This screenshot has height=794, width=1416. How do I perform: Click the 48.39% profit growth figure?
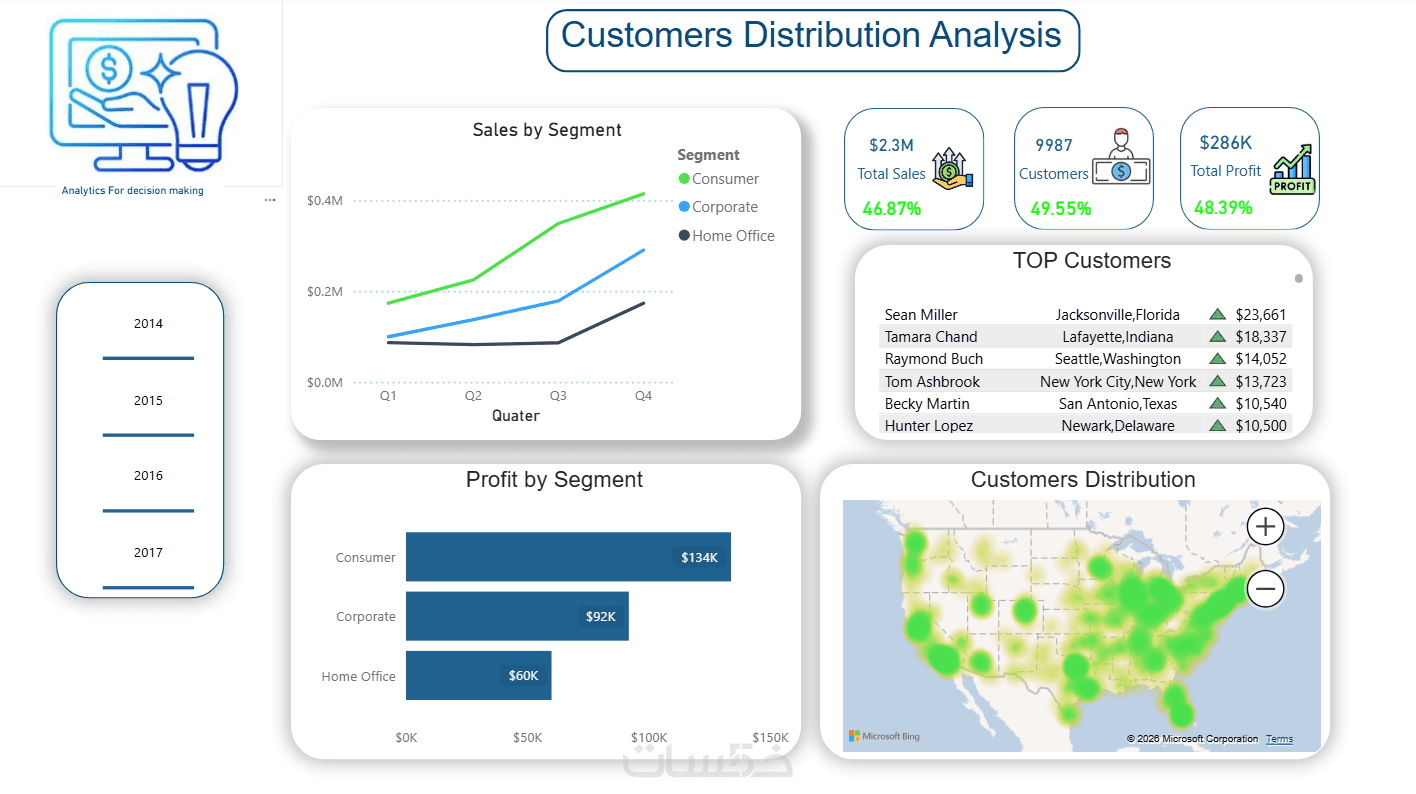pyautogui.click(x=1223, y=208)
